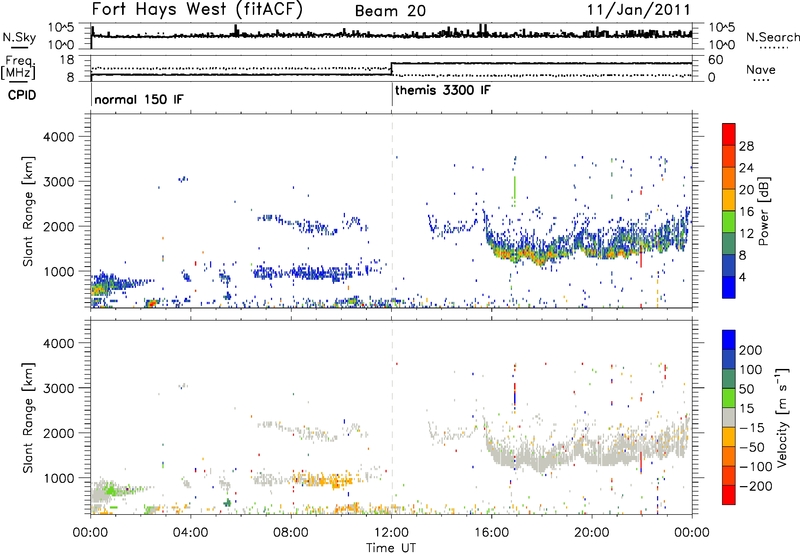Click the '16:00' time axis tick label
Viewport: 800px width, 554px height.
491,533
